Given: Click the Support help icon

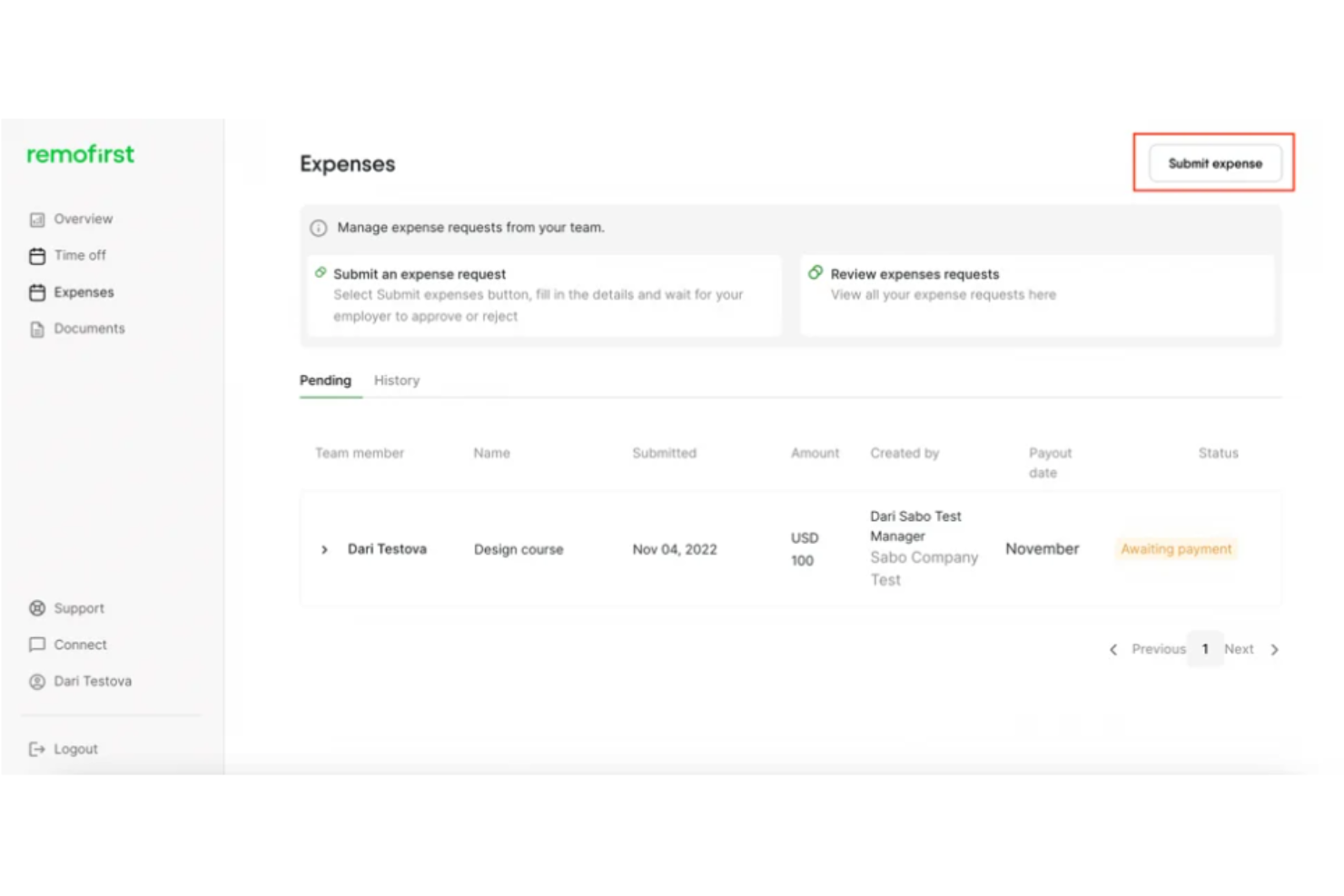Looking at the screenshot, I should tap(36, 608).
